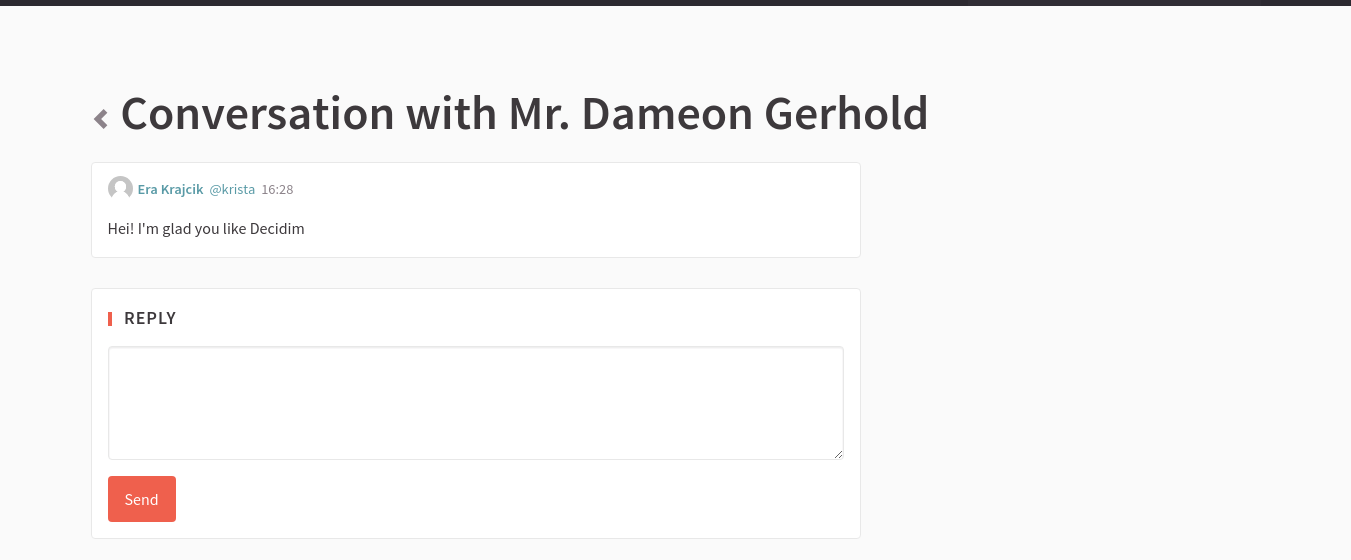Click the word 'Conversation' in the title

[x=258, y=114]
